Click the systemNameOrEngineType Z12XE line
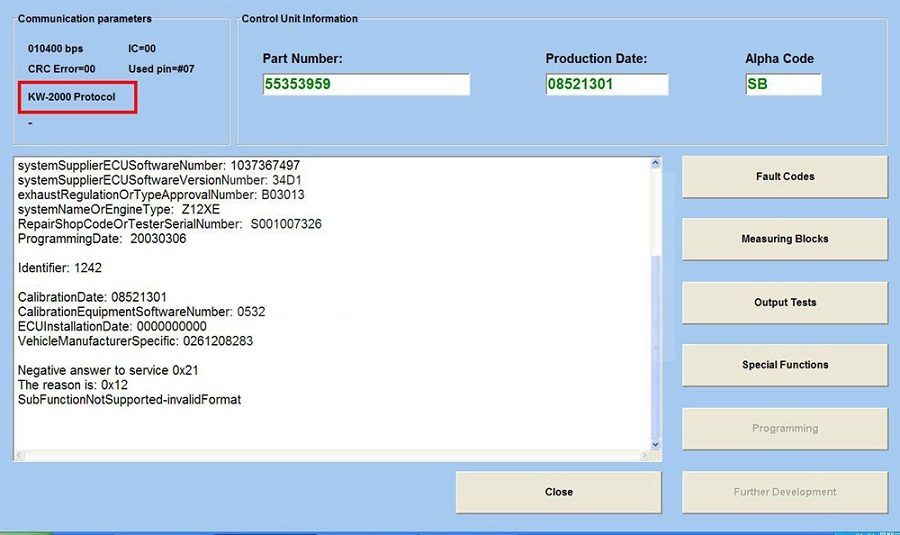The width and height of the screenshot is (900, 535). click(x=119, y=209)
